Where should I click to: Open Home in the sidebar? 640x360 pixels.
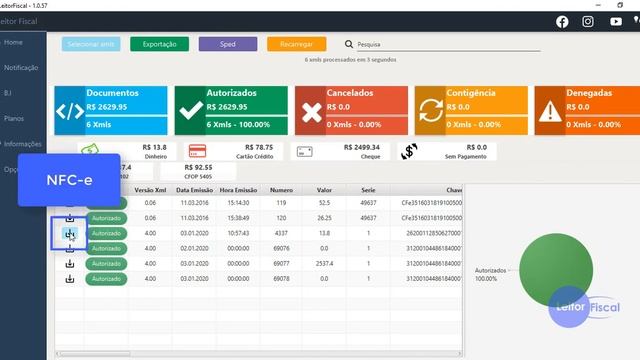click(13, 42)
